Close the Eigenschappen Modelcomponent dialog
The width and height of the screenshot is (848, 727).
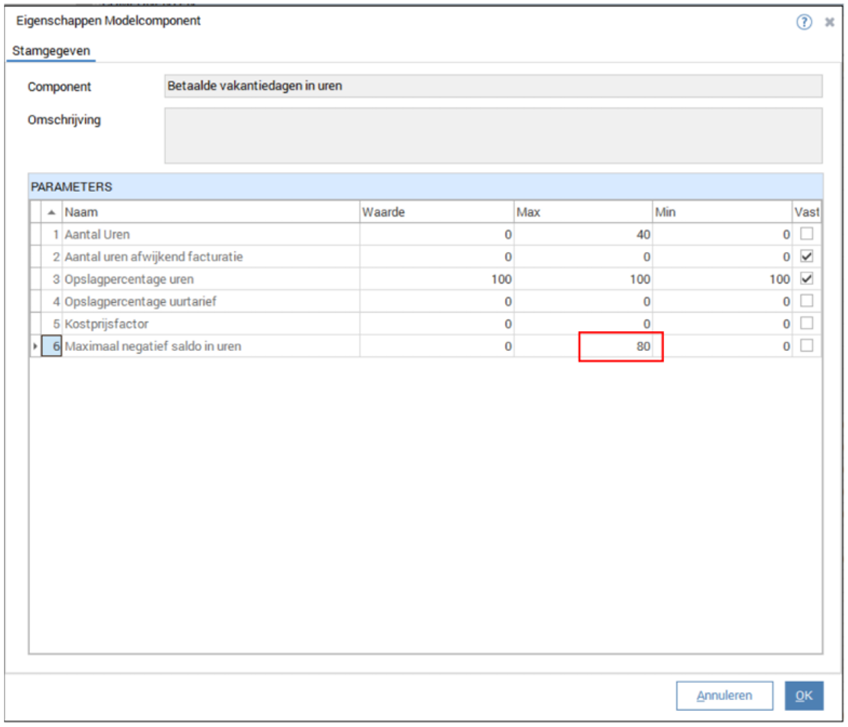click(x=829, y=22)
